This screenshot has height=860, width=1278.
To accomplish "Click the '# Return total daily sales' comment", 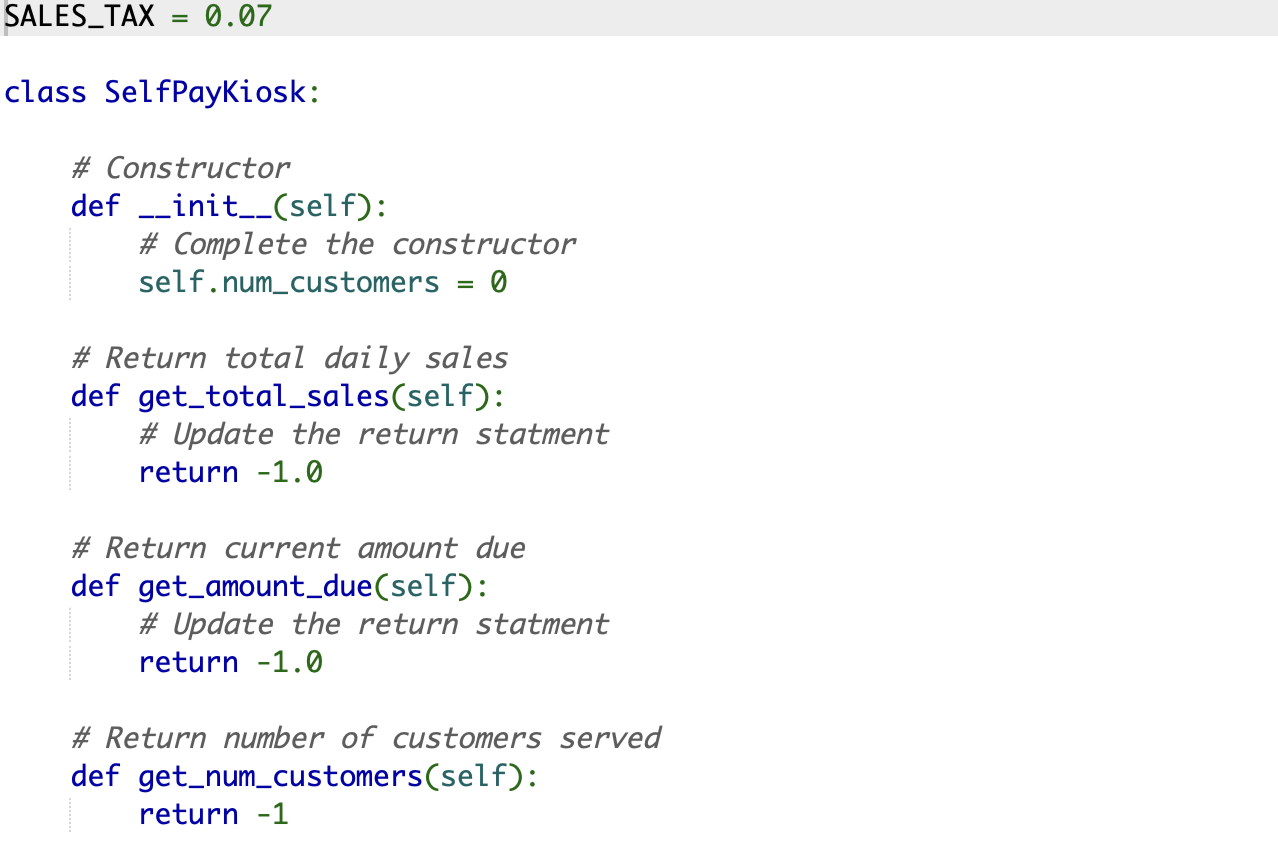I will click(290, 358).
